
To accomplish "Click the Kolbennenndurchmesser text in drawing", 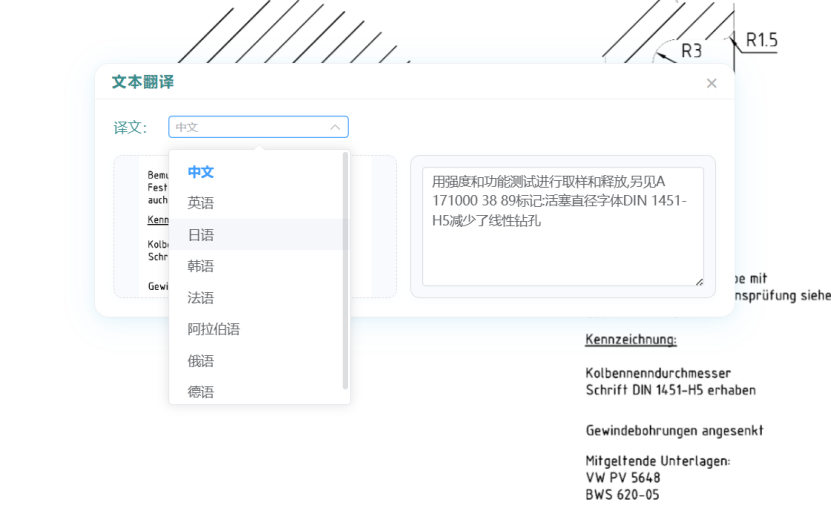I will tap(658, 373).
